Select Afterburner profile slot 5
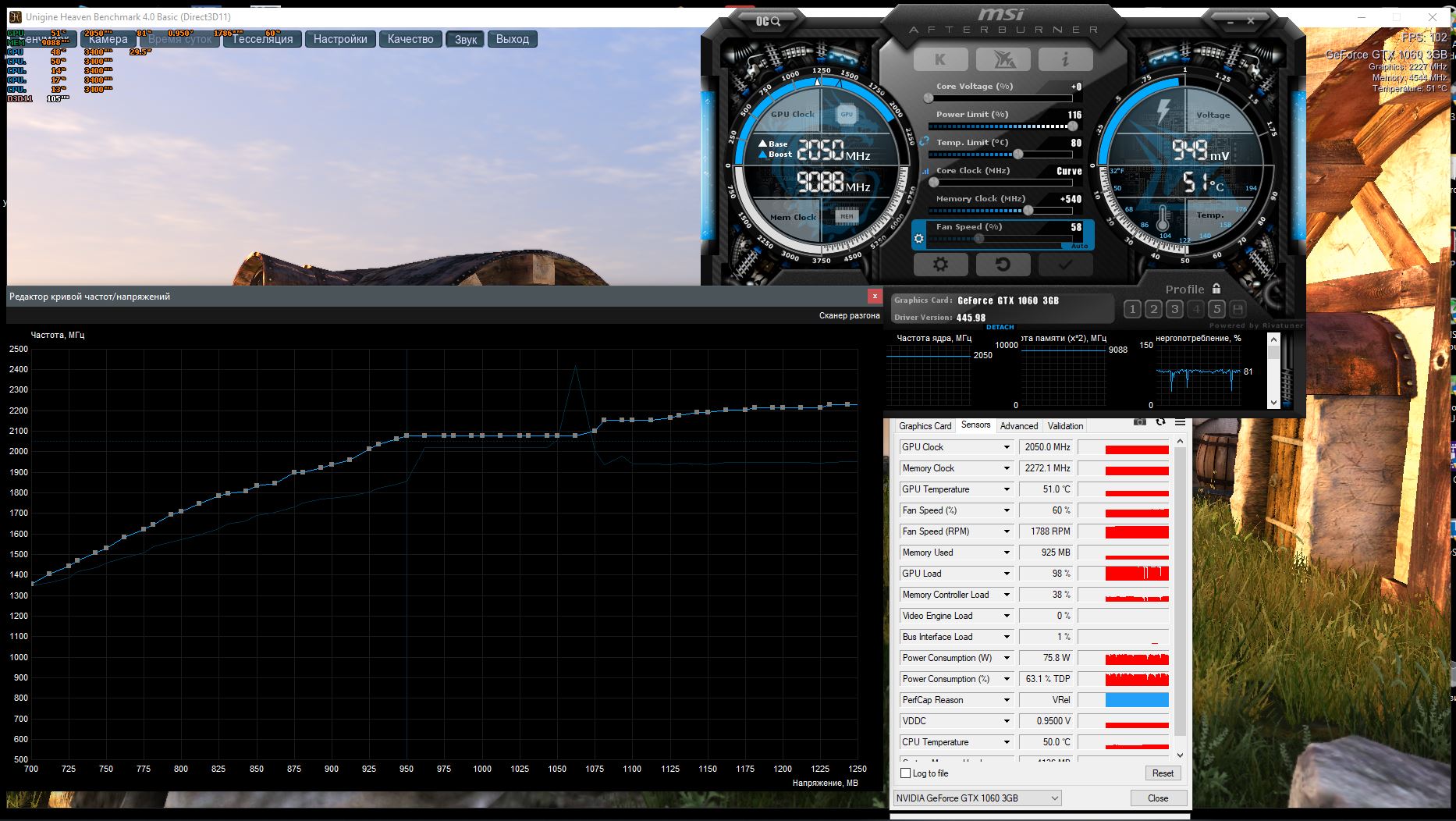The height and width of the screenshot is (821, 1456). tap(1216, 309)
